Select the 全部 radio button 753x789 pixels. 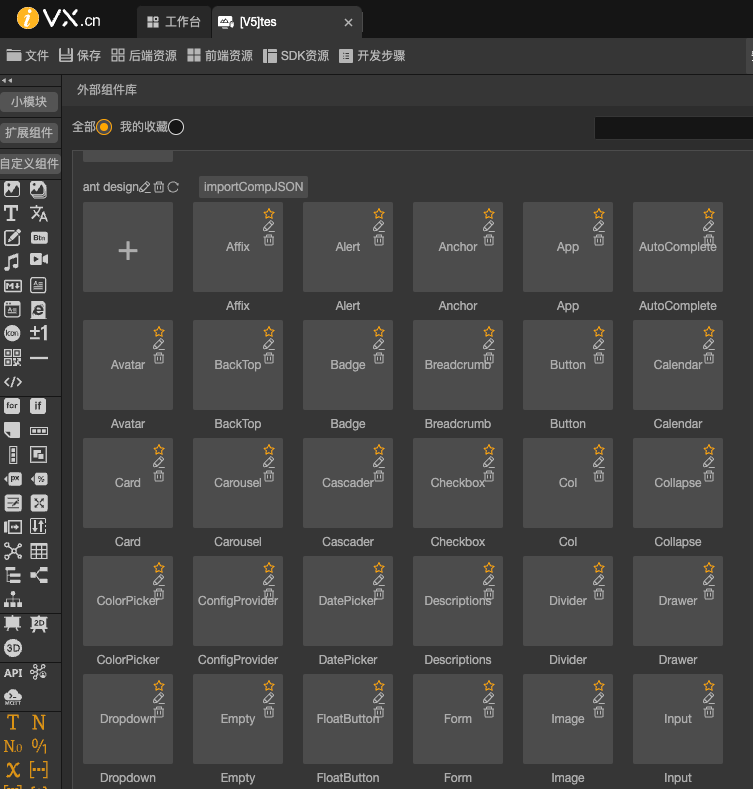104,127
